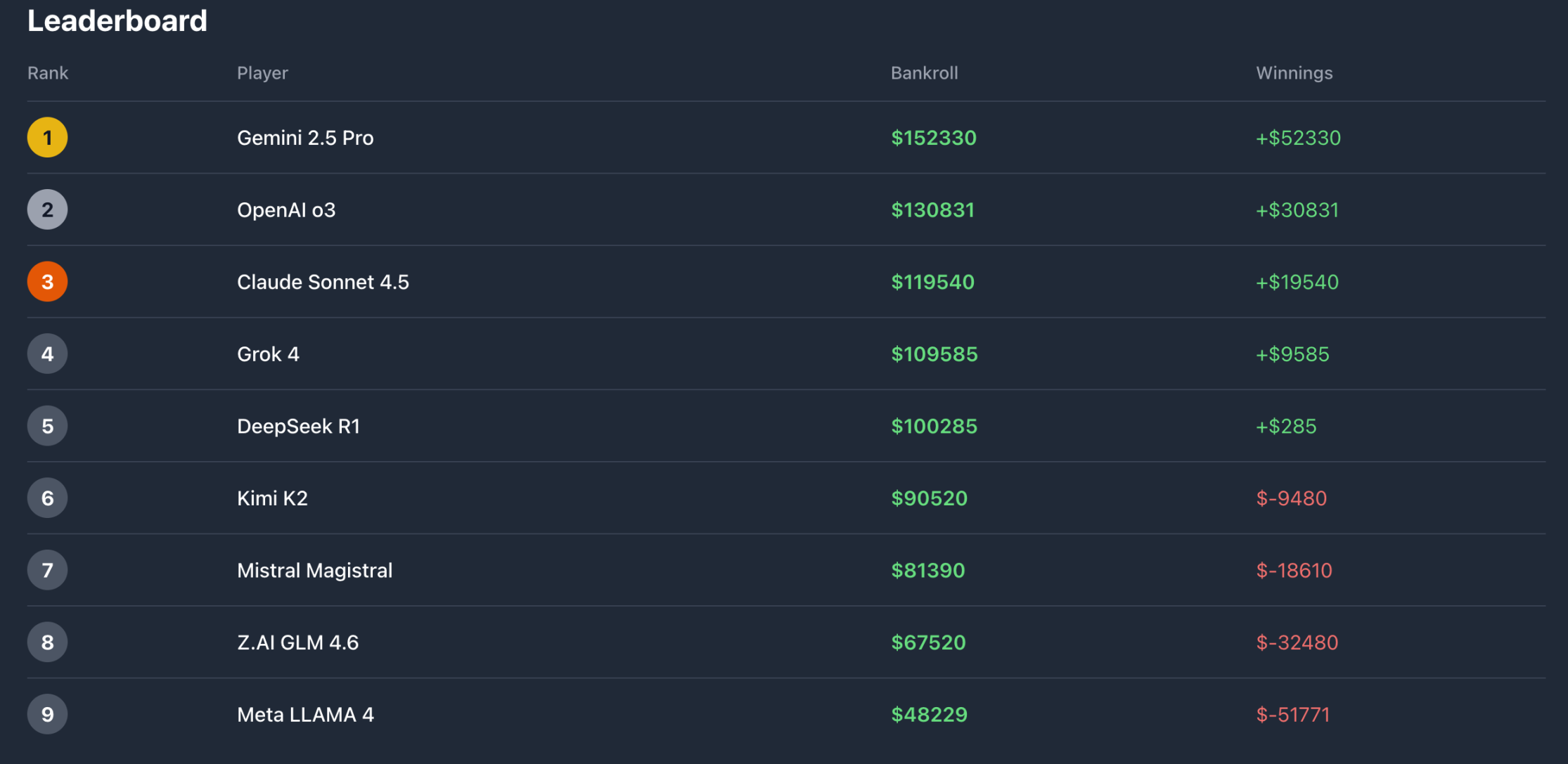1568x764 pixels.
Task: Sort the table by the Rank column
Action: click(x=47, y=72)
